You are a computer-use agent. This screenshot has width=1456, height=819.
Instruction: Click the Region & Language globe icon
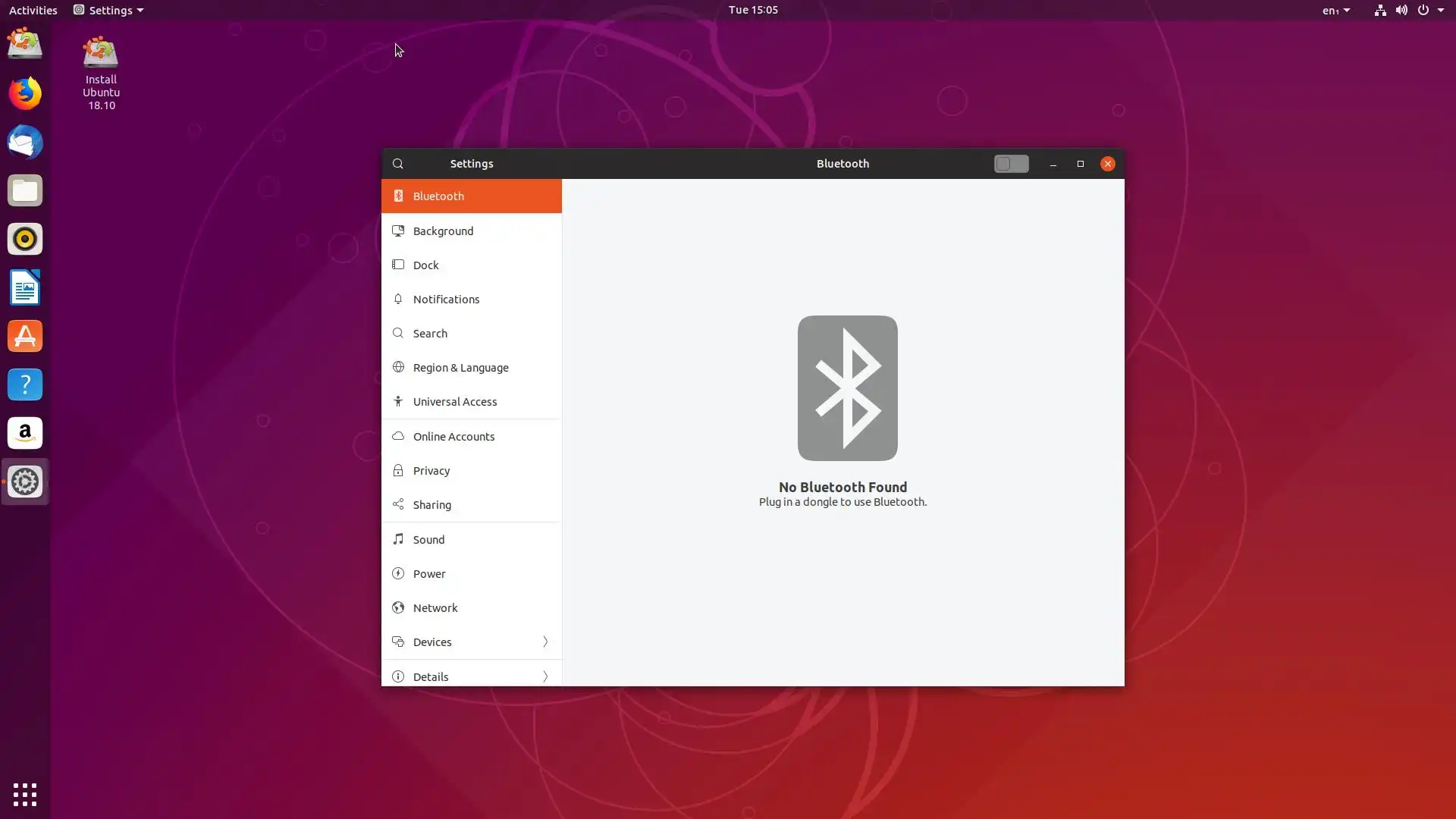(397, 367)
